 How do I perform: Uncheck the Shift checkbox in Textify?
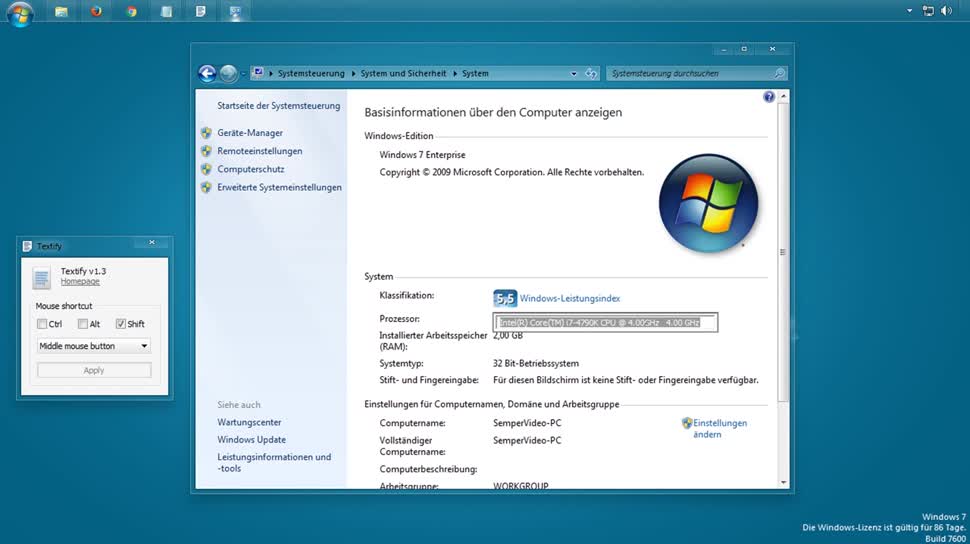point(121,324)
